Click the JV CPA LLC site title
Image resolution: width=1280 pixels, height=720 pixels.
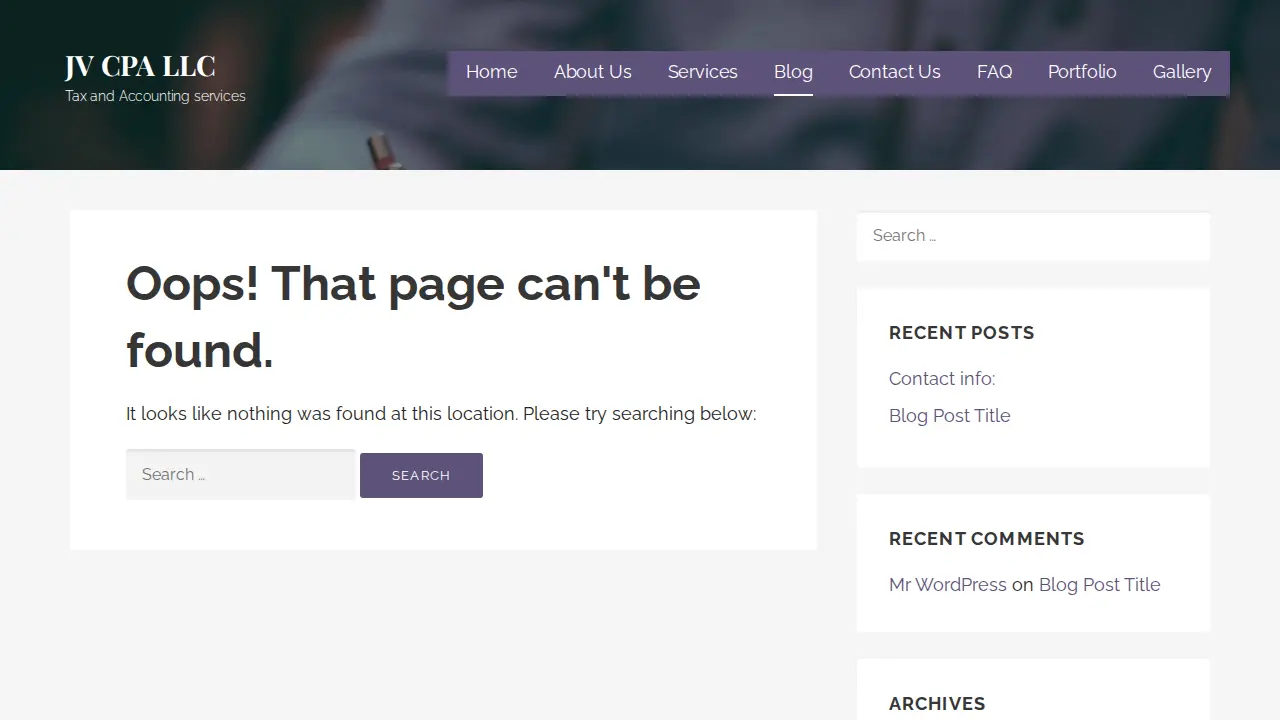[140, 66]
